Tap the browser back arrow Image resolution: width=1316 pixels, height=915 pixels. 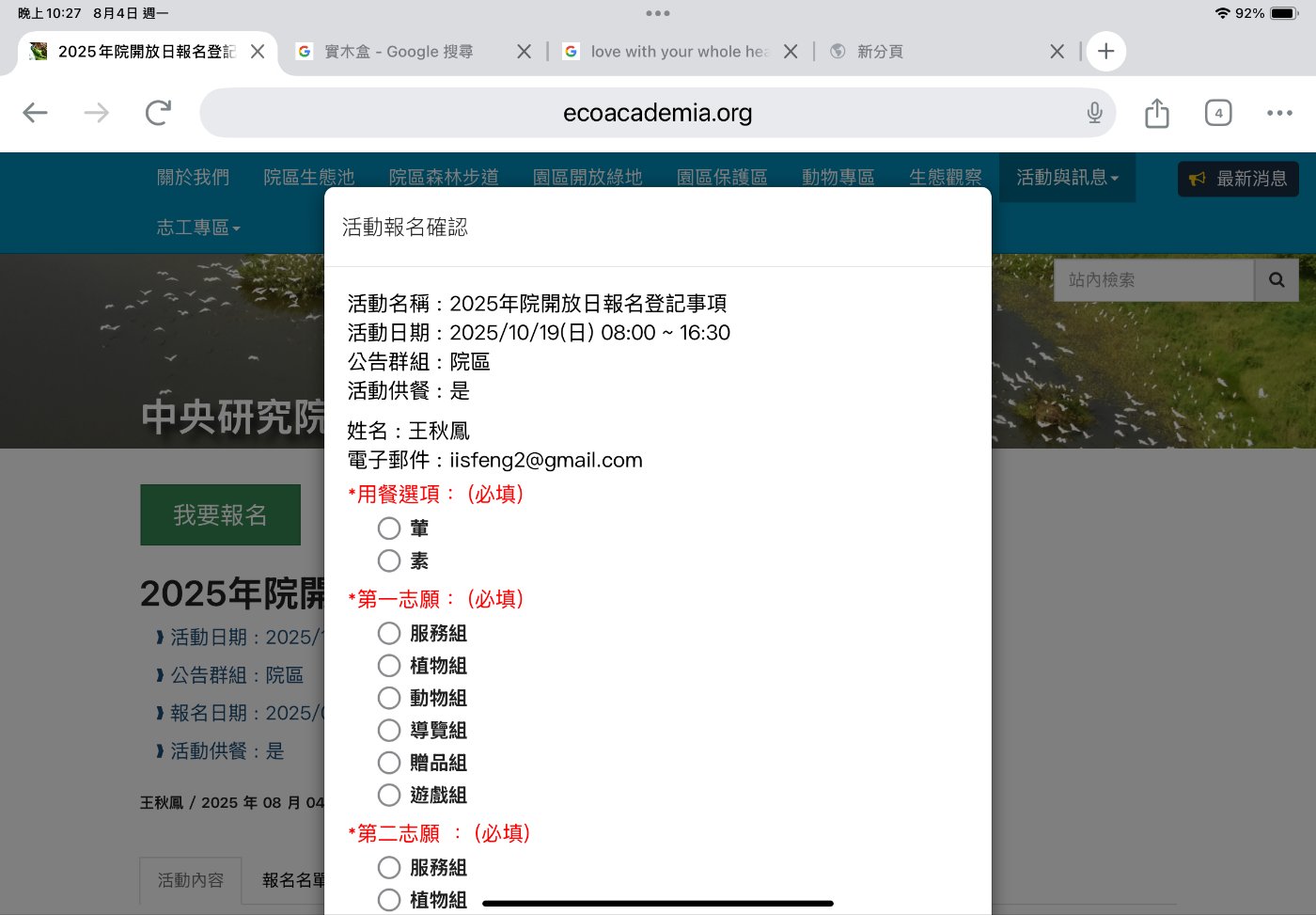35,113
